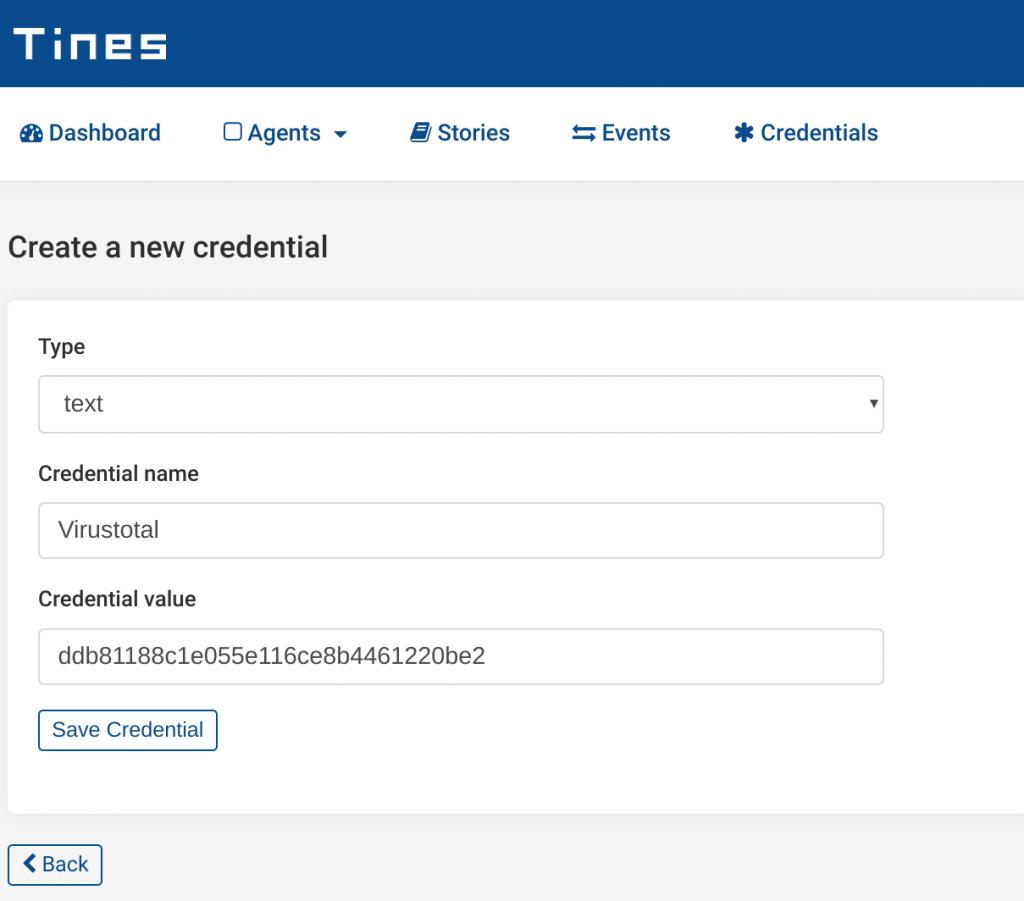
Task: Click the 'Create a new credential' heading
Action: click(168, 247)
